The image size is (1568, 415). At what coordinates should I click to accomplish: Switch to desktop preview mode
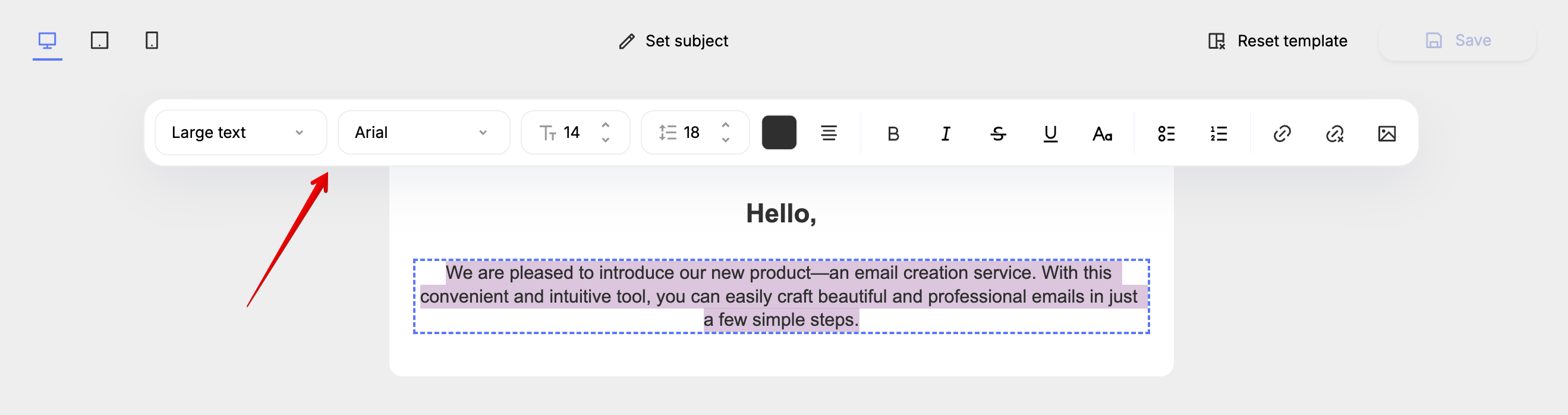[x=47, y=41]
